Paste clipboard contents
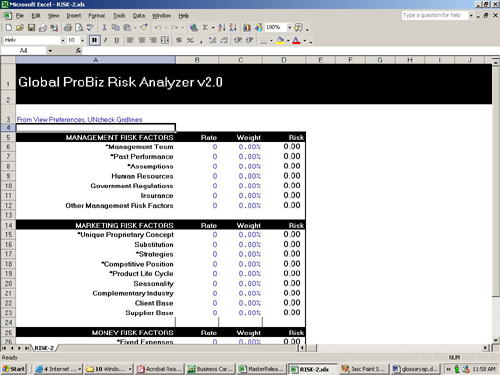Screen dimensions: 500x375 click(127, 28)
